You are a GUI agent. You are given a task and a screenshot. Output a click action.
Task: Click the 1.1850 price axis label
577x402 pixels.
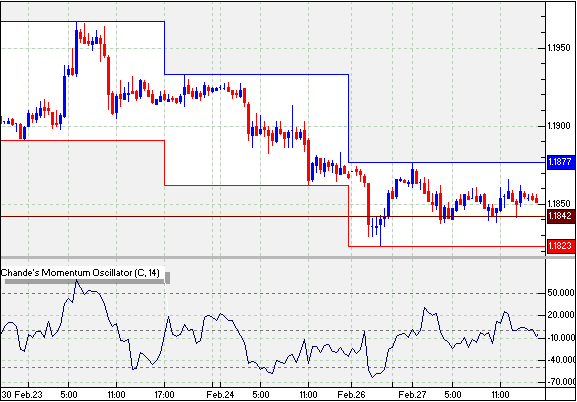click(x=561, y=204)
